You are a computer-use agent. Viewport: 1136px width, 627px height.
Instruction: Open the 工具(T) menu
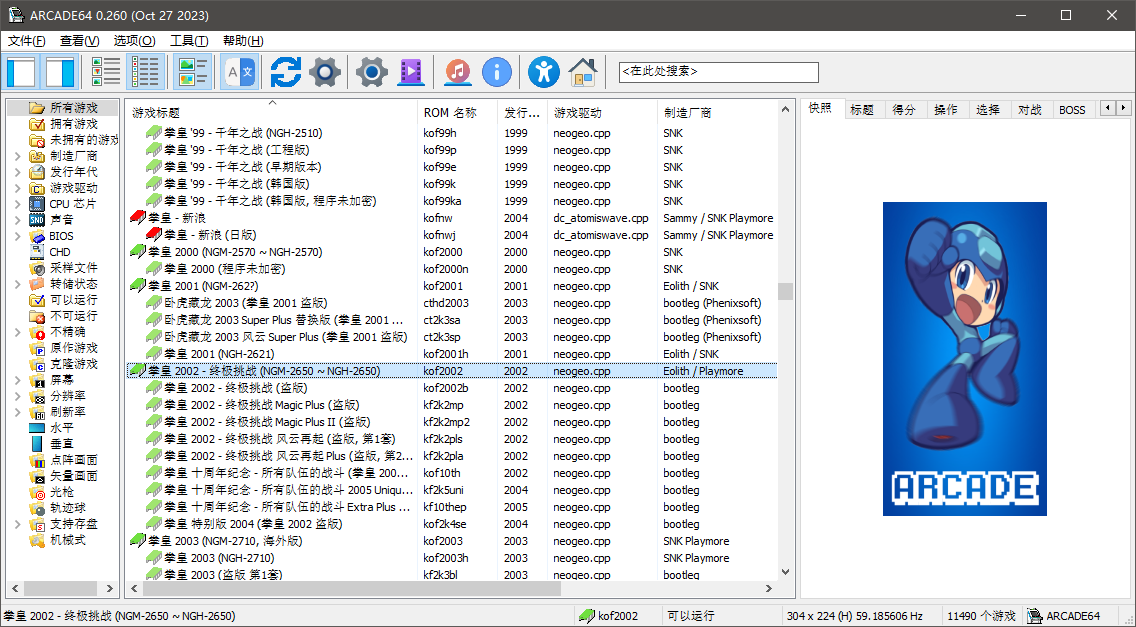[189, 41]
